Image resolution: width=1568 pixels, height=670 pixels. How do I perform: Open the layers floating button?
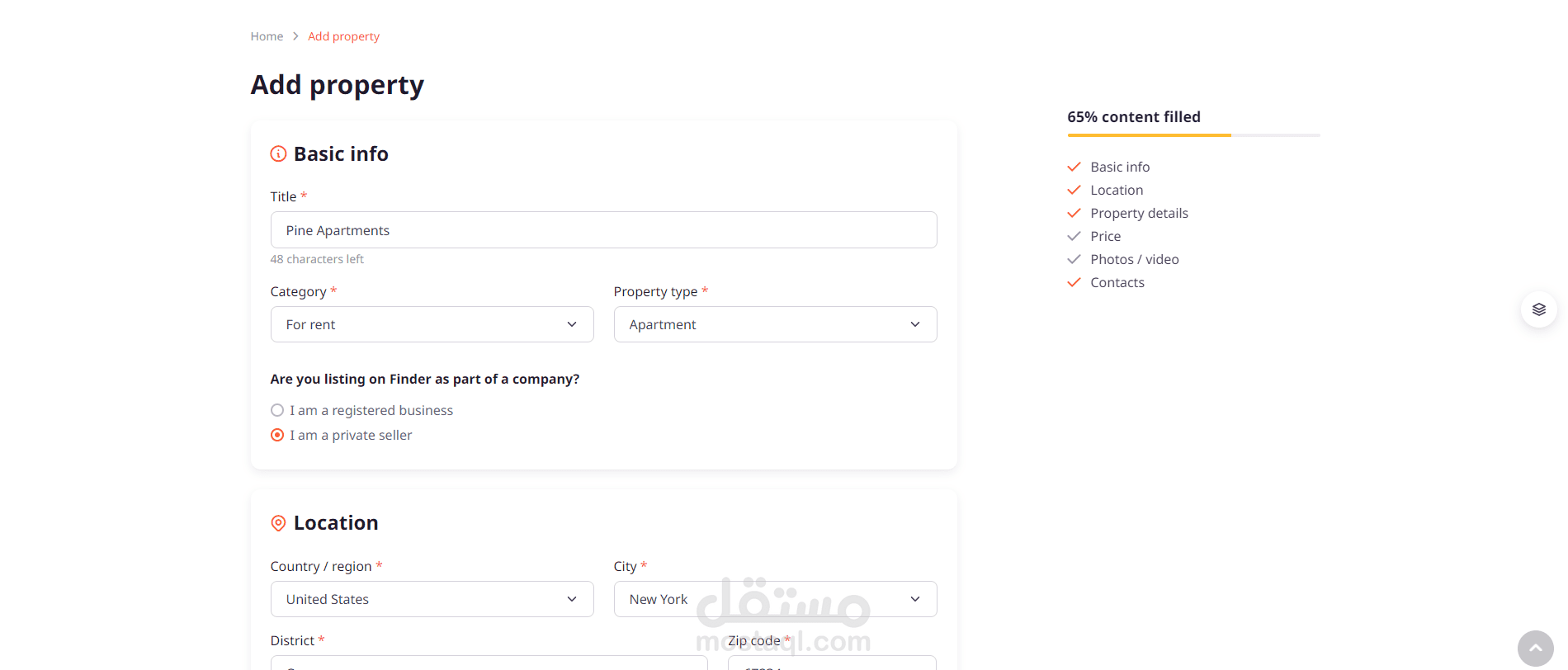click(1538, 309)
